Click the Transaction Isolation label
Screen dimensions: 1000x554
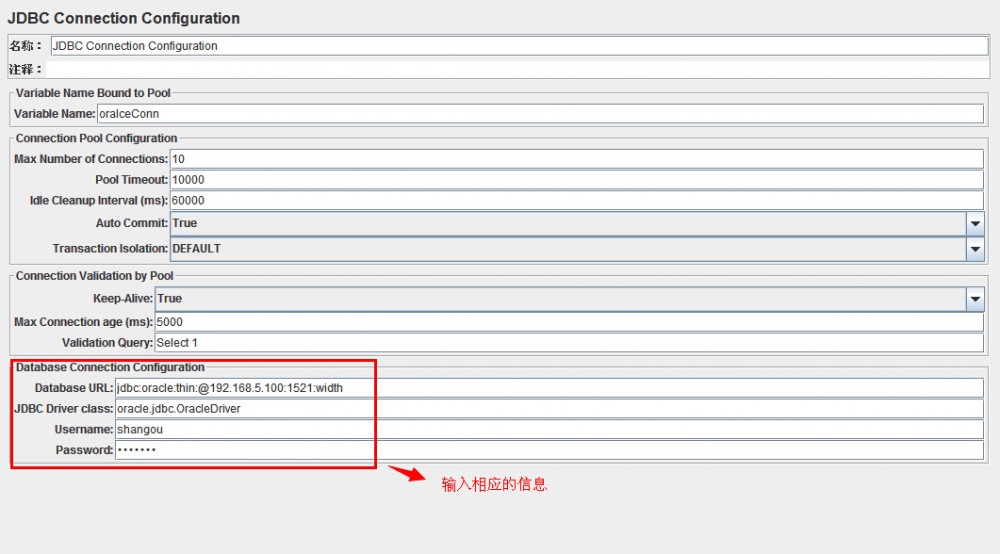point(110,249)
